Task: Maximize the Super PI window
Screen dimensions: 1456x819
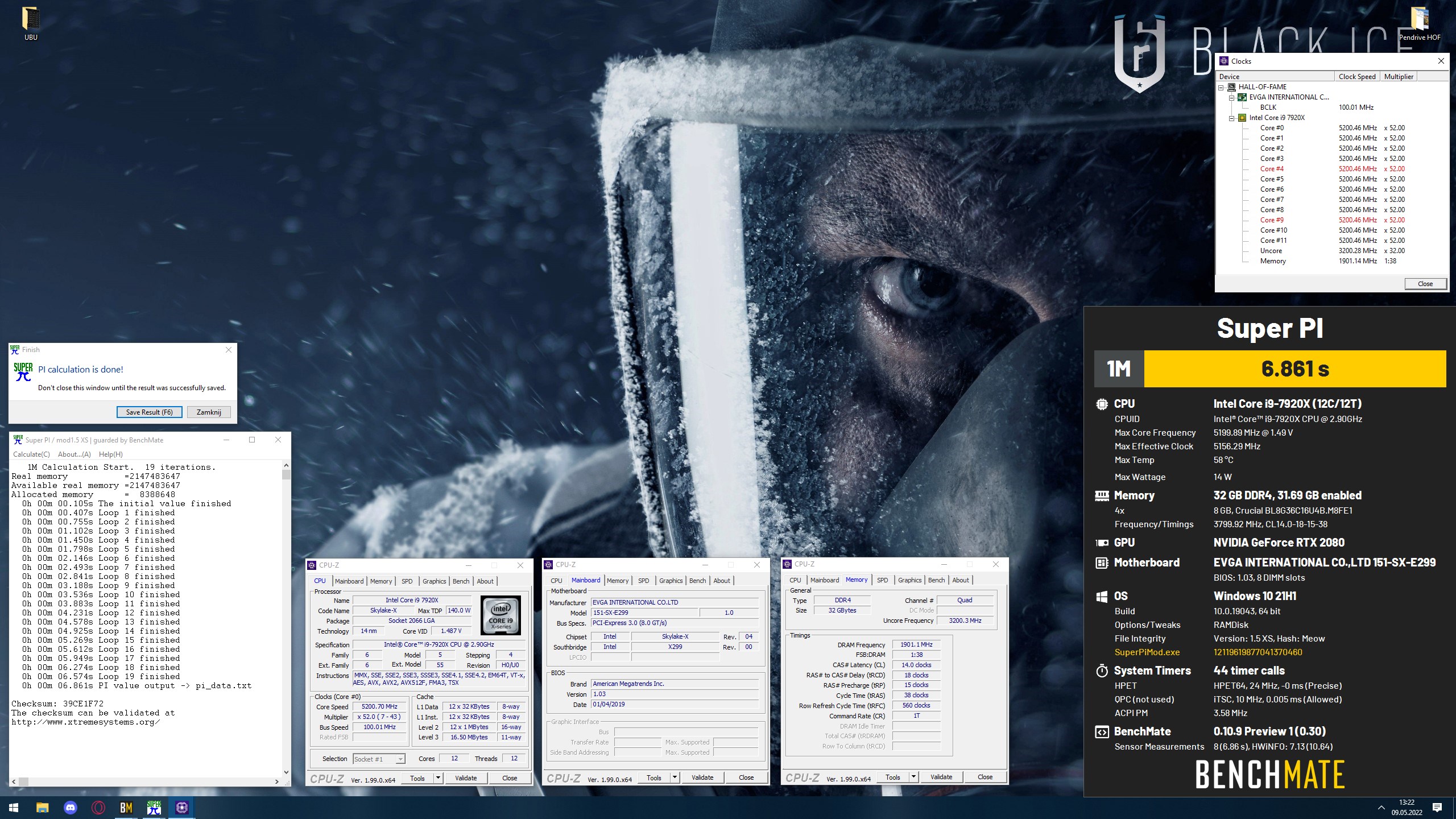Action: tap(252, 440)
